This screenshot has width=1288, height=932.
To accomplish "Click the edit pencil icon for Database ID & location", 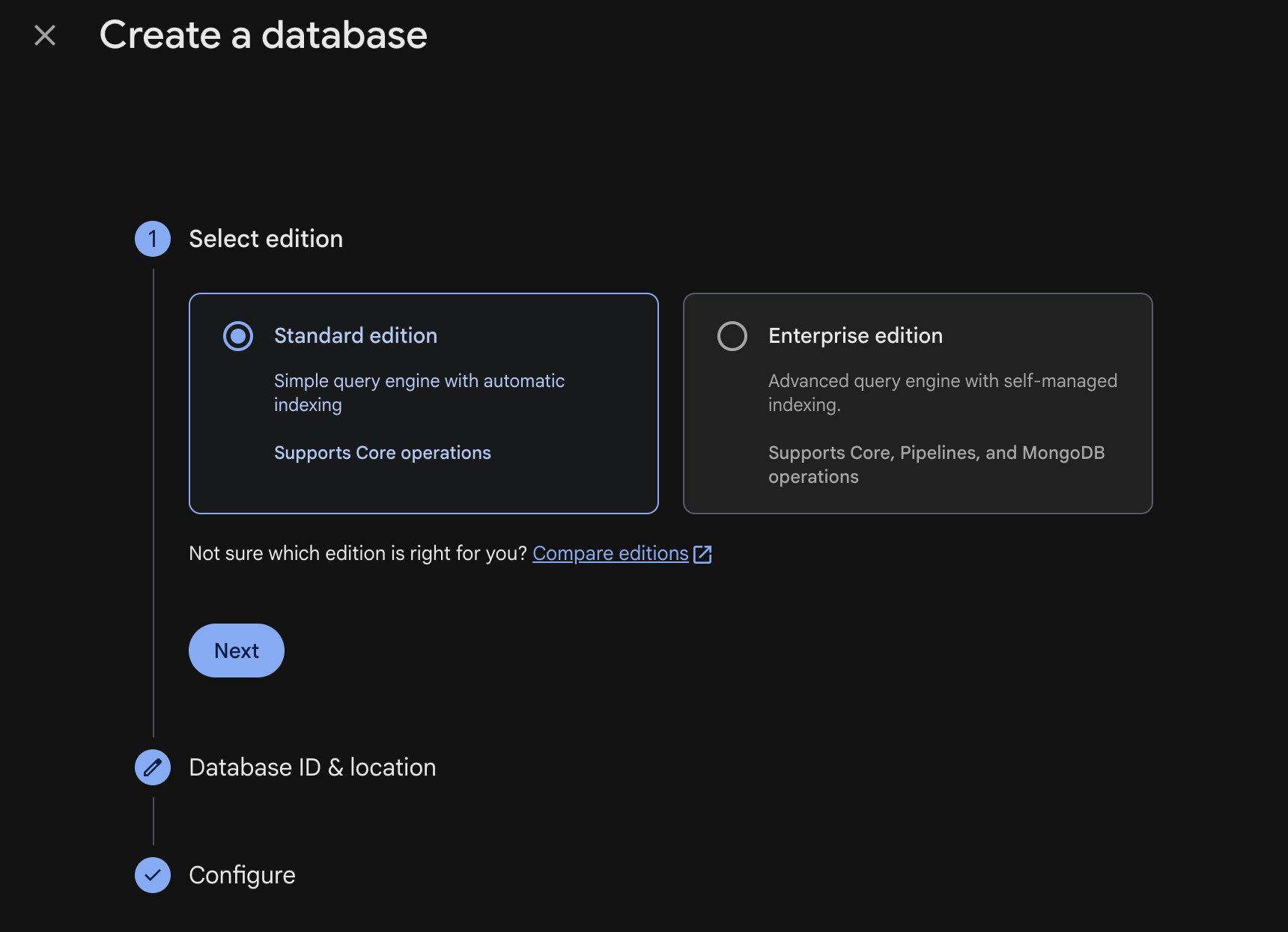I will pos(153,767).
